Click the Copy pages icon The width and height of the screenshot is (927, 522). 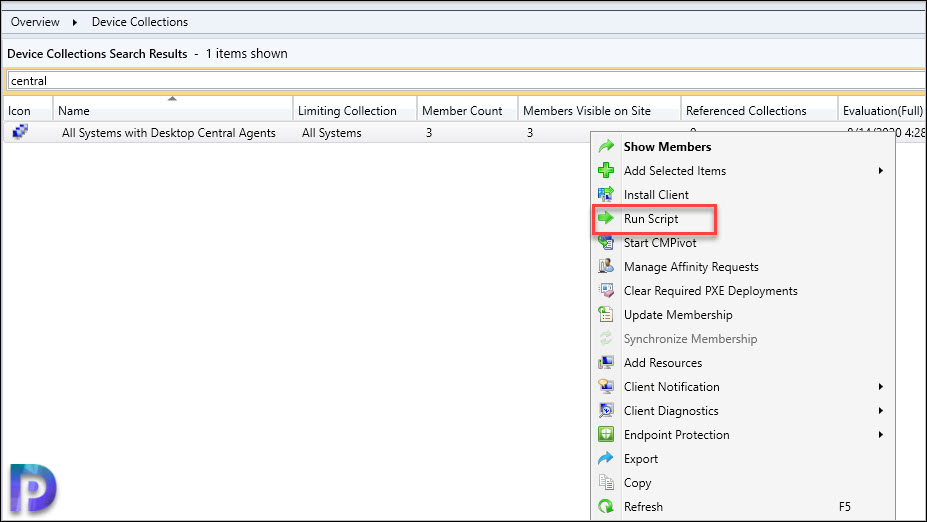point(606,483)
